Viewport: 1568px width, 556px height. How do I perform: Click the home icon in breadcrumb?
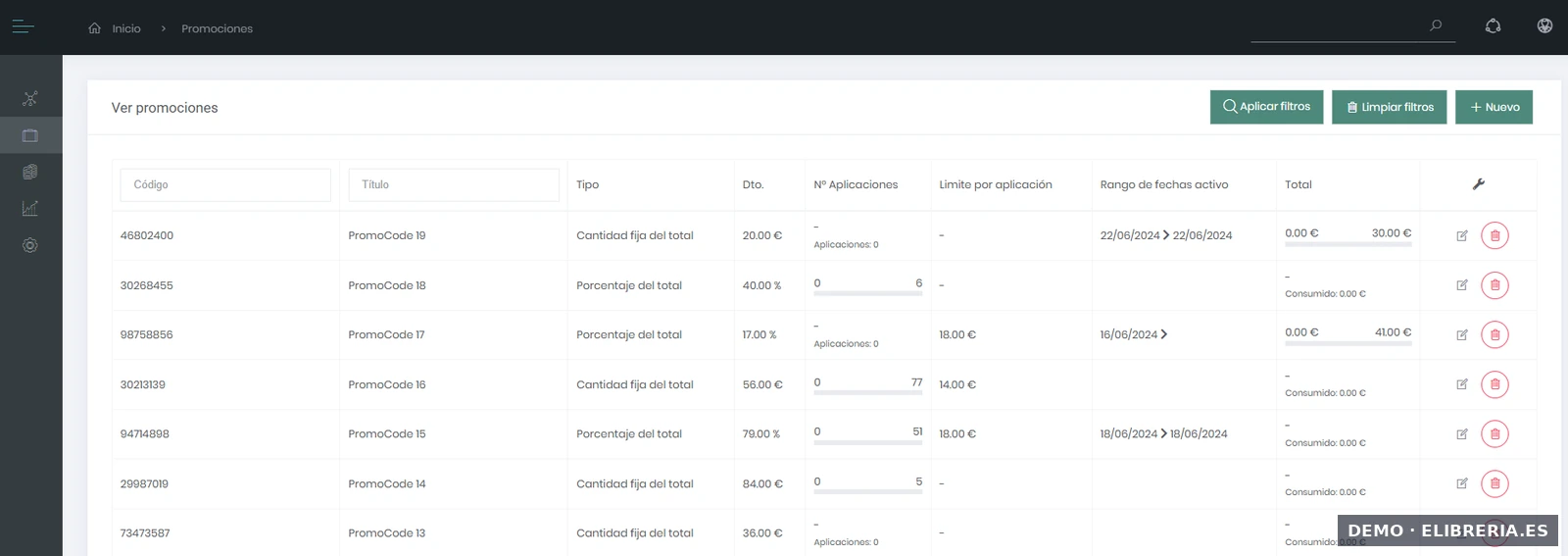tap(94, 28)
